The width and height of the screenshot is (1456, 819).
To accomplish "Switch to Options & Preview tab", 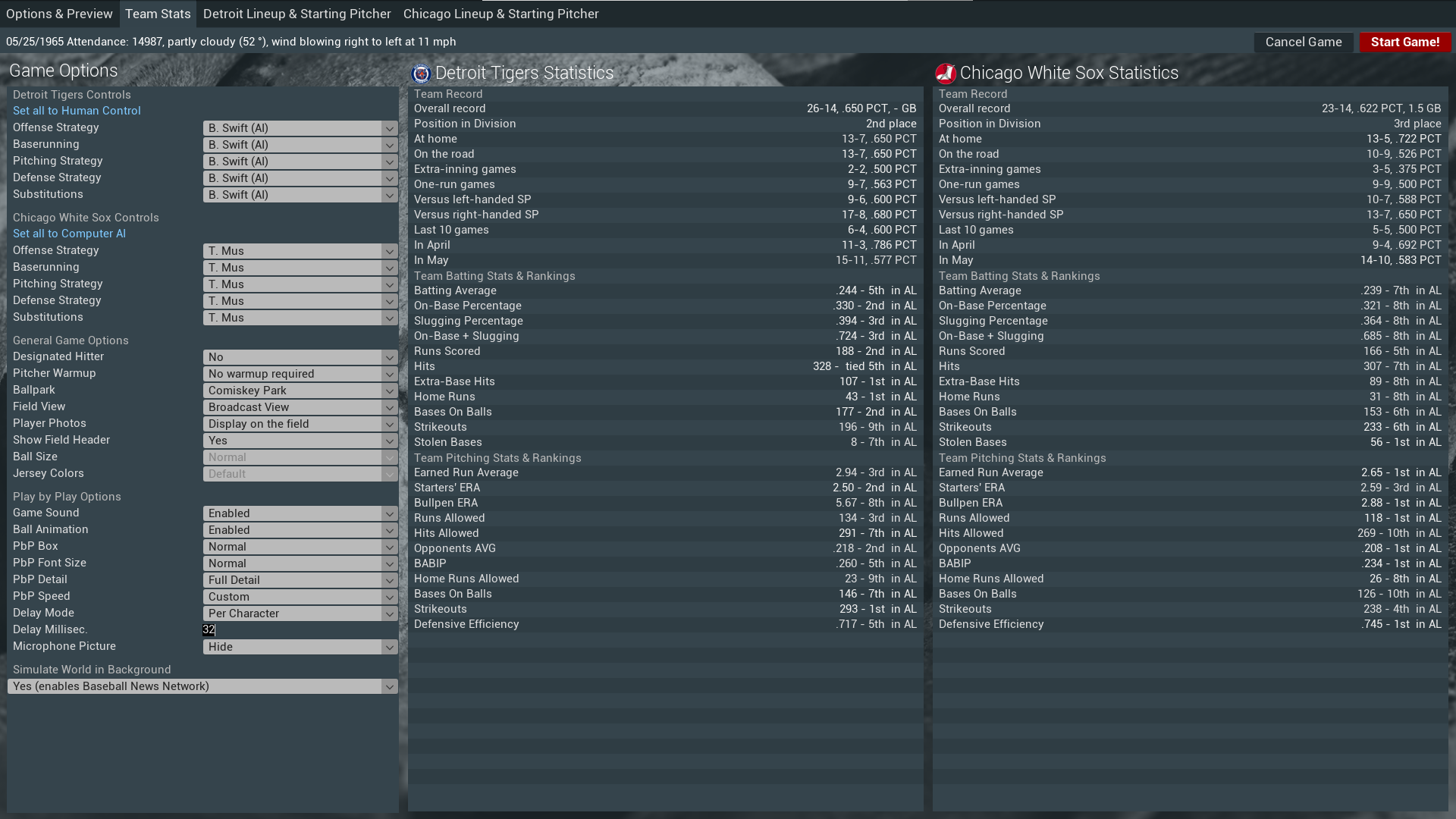I will pos(59,14).
